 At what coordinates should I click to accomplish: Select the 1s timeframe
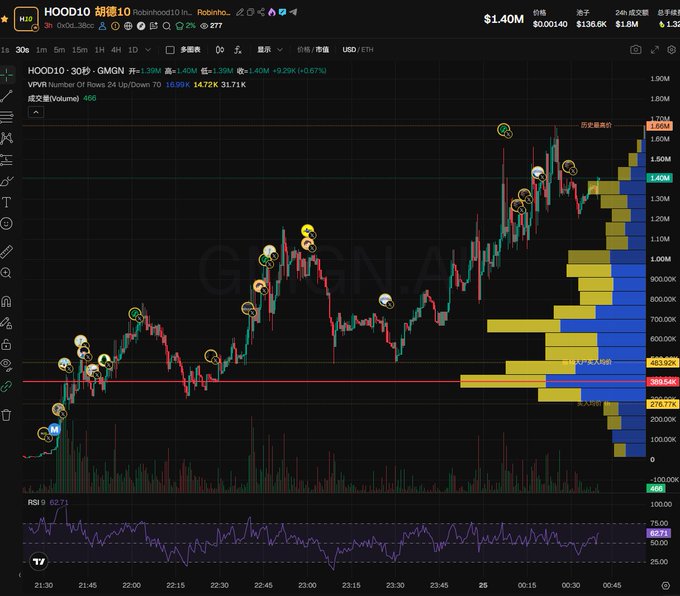tap(5, 50)
